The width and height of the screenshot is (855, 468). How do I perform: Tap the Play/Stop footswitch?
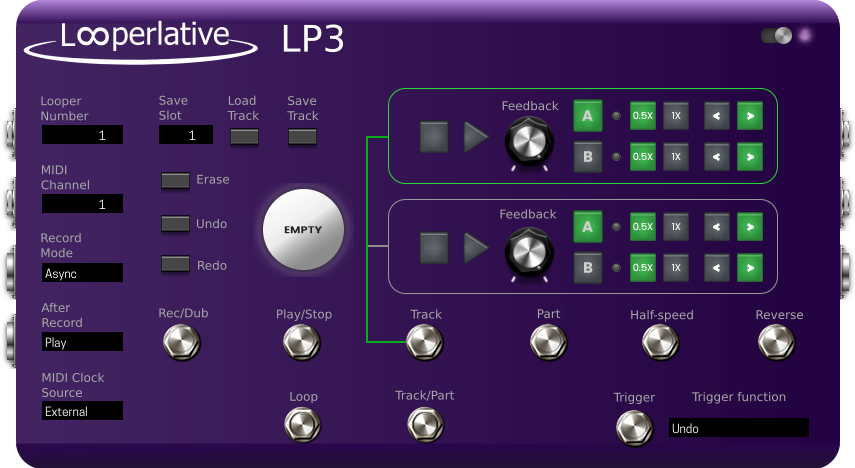pyautogui.click(x=302, y=343)
